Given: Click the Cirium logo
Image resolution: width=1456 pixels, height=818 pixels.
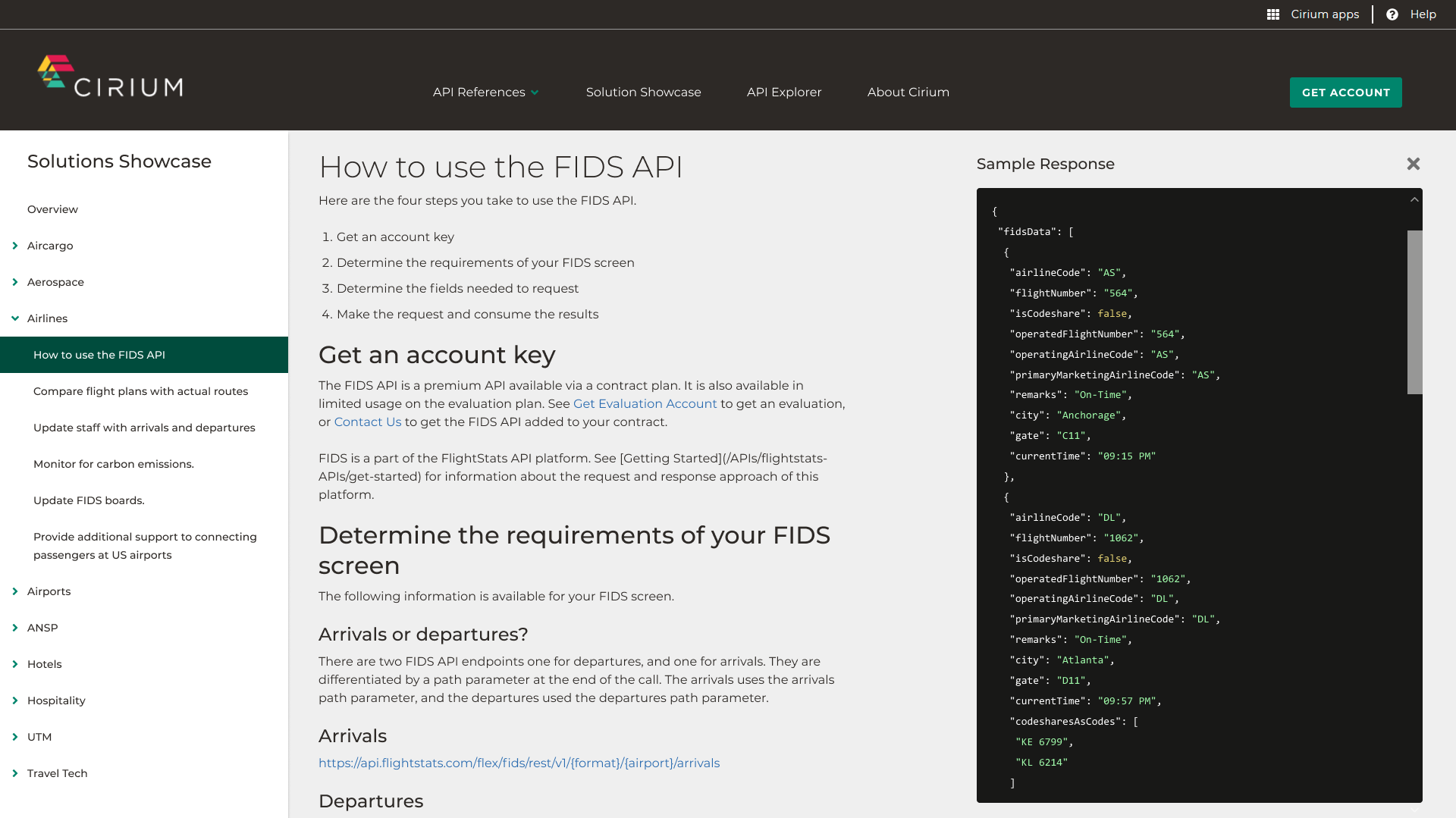Looking at the screenshot, I should tap(111, 77).
